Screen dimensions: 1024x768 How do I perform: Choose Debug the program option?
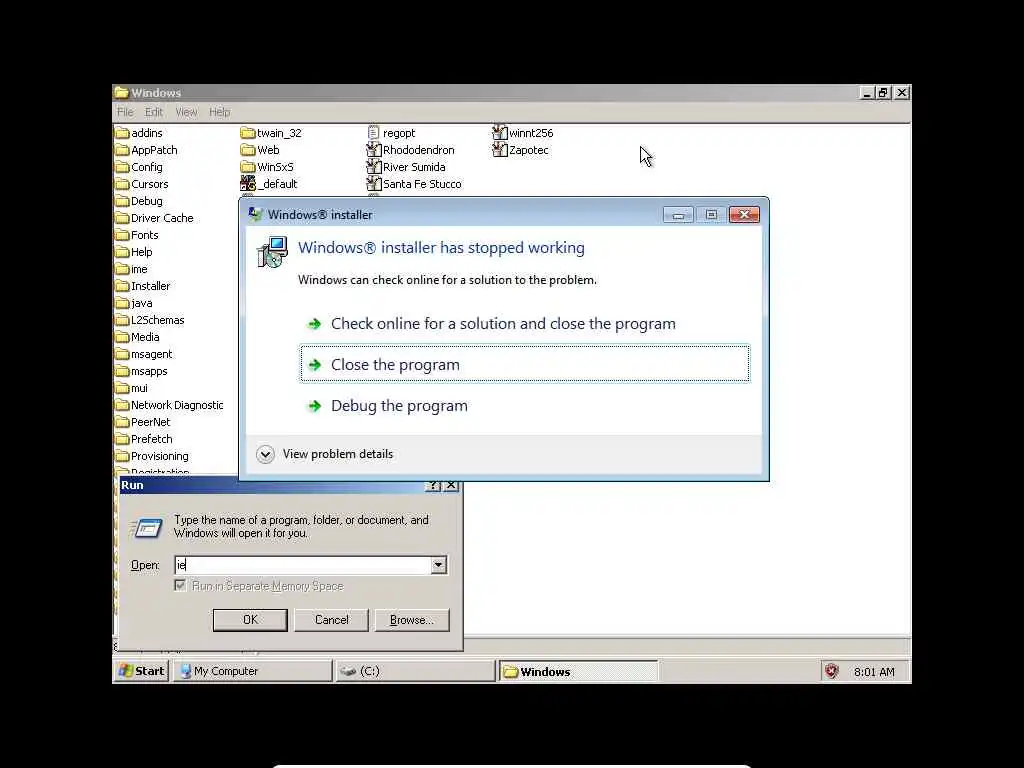[x=525, y=406]
